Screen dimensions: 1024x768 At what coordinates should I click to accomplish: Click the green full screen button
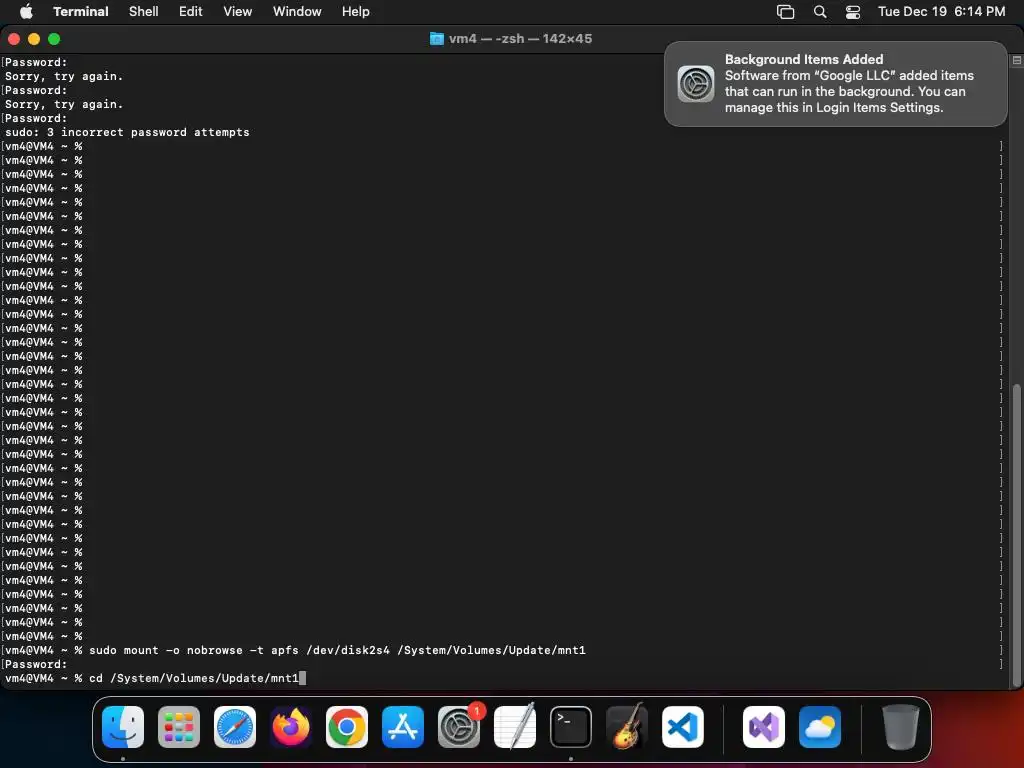coord(54,39)
